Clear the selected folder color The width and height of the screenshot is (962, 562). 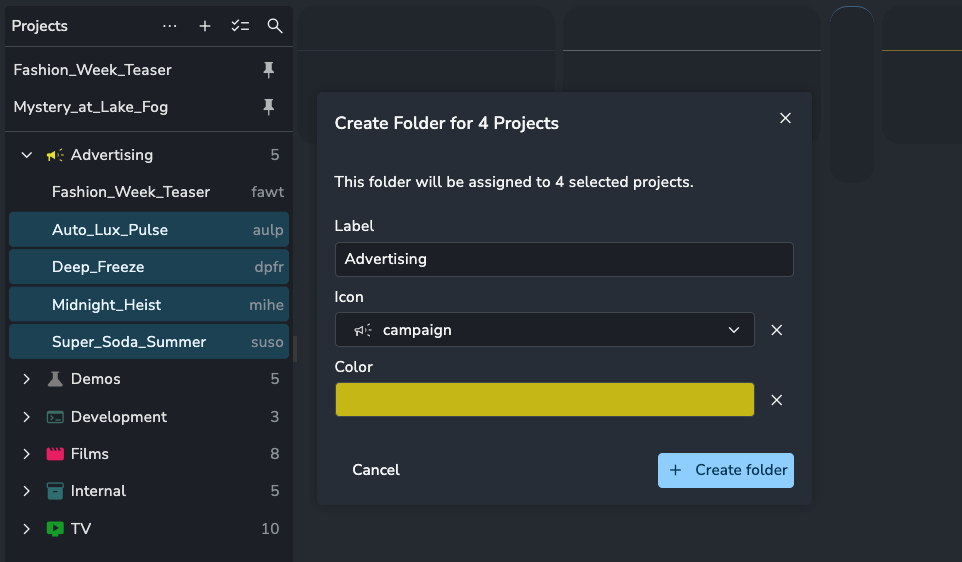click(x=776, y=400)
